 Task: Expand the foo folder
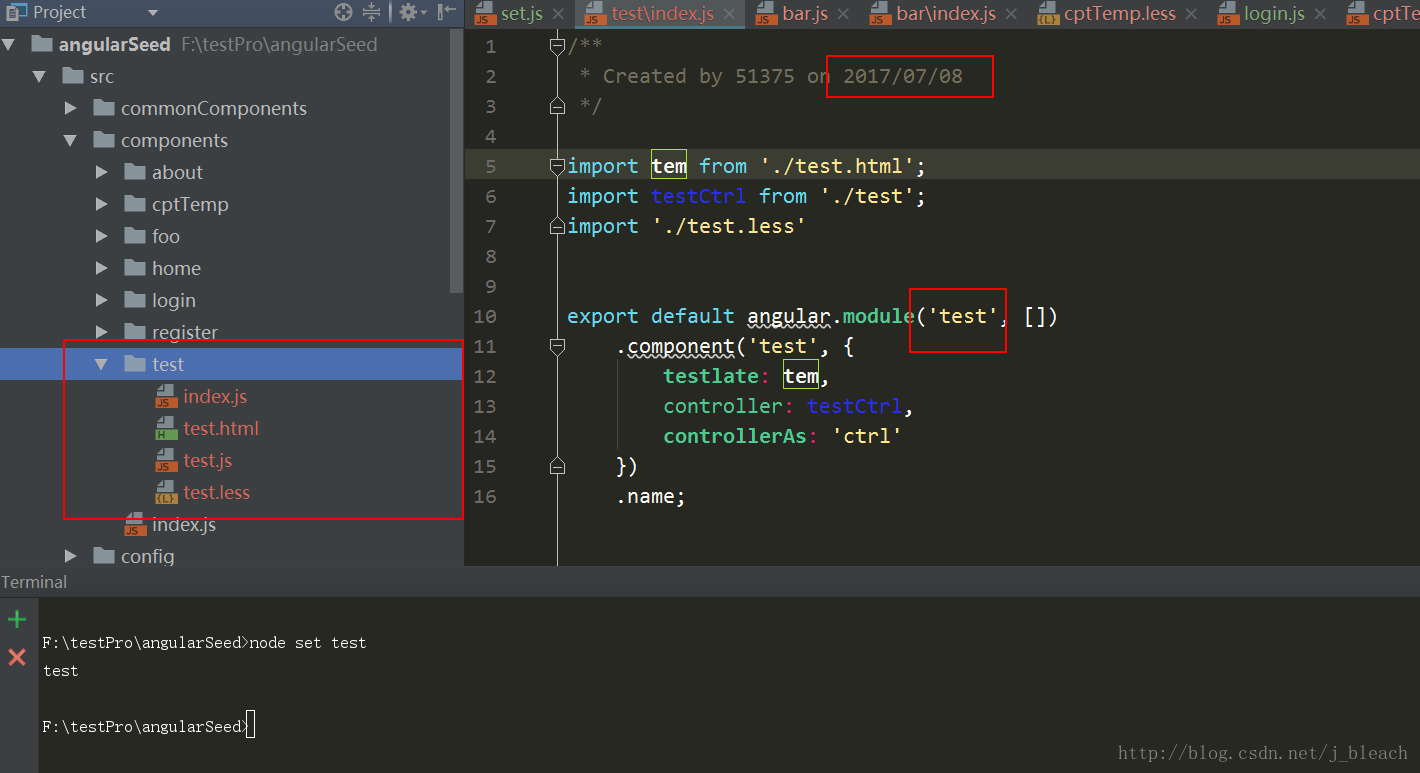[101, 237]
